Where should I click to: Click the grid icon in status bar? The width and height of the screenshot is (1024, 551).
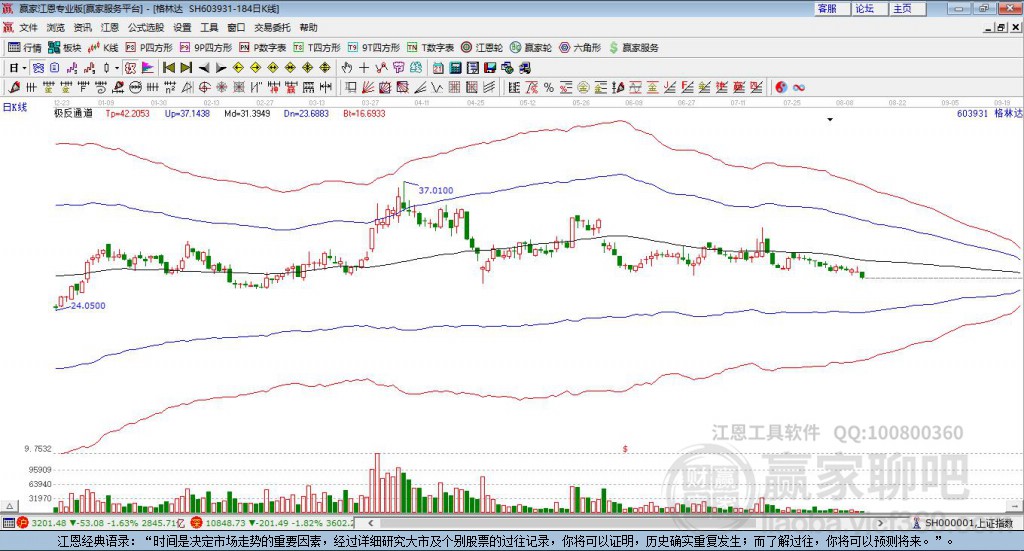click(8, 523)
